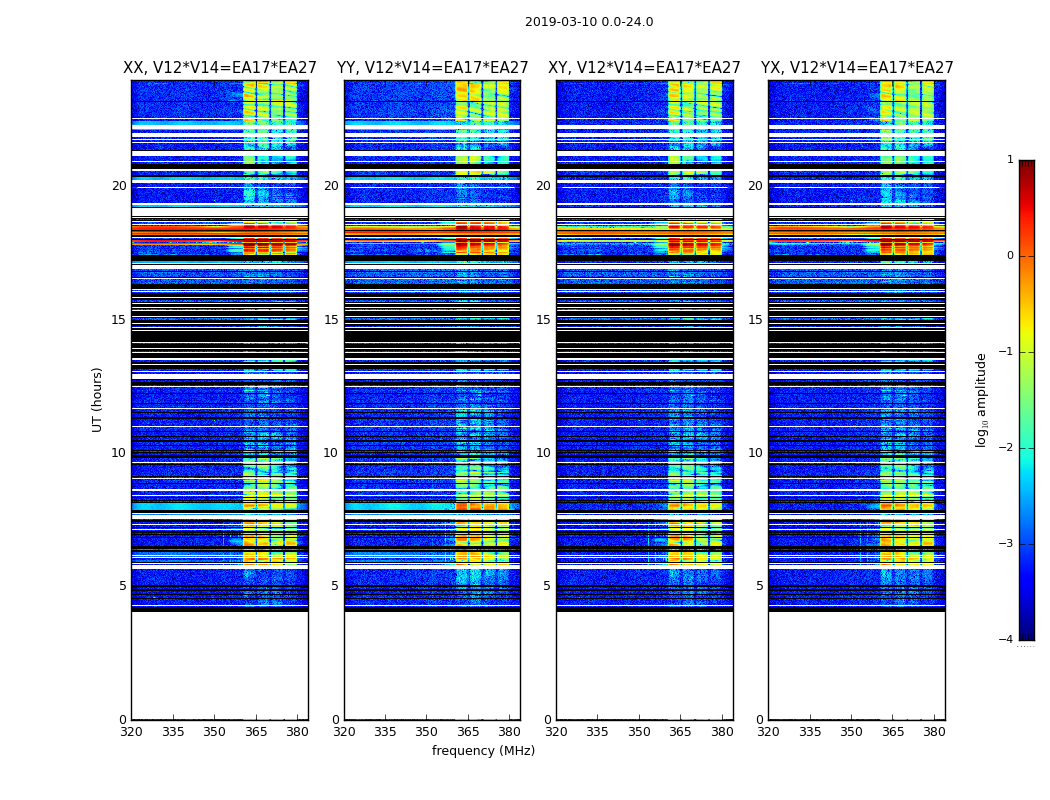Screen dimensions: 1050x800
Task: Click the log10 amplitude colorbar label
Action: click(x=982, y=400)
